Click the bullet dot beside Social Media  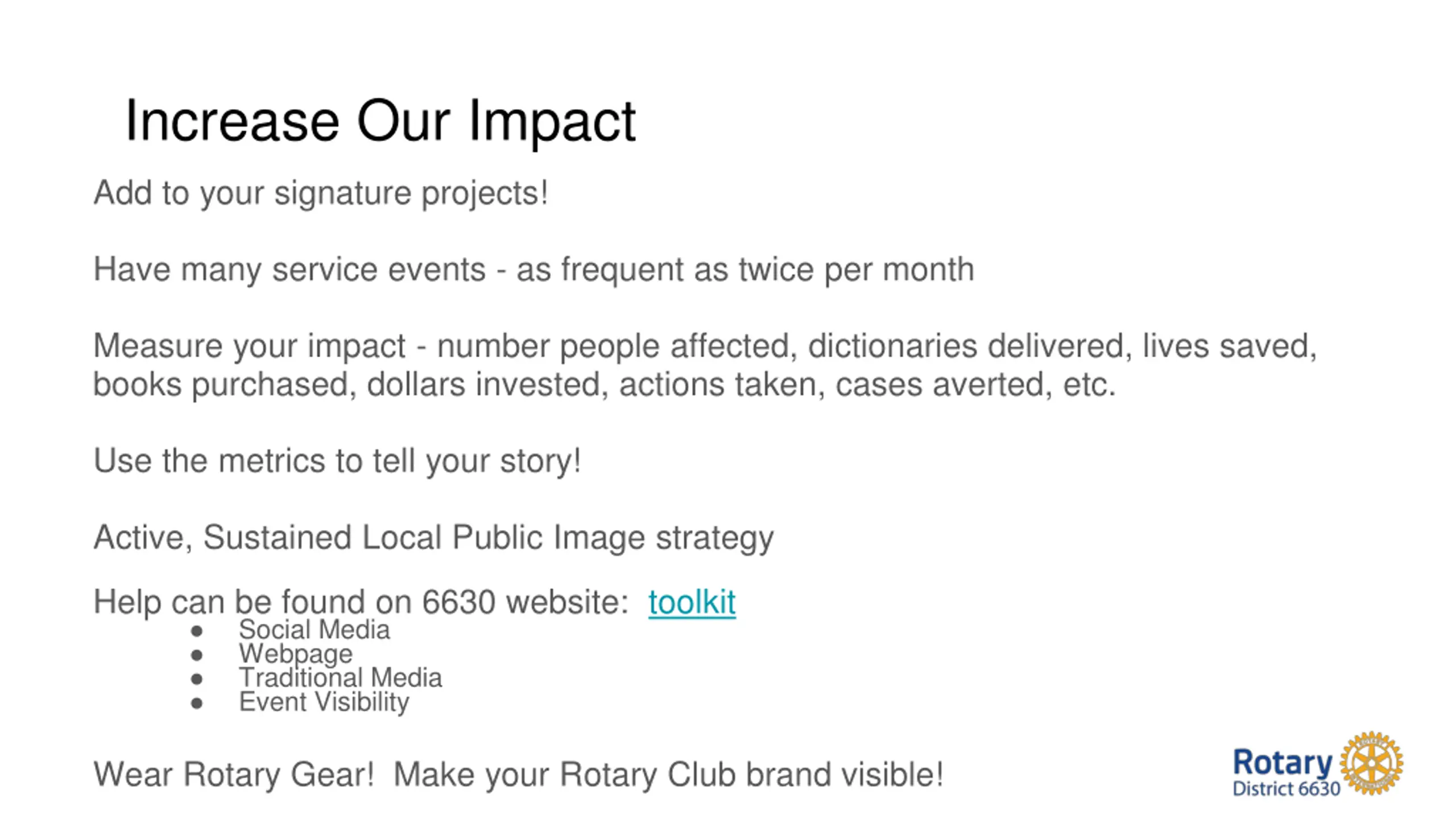click(197, 631)
